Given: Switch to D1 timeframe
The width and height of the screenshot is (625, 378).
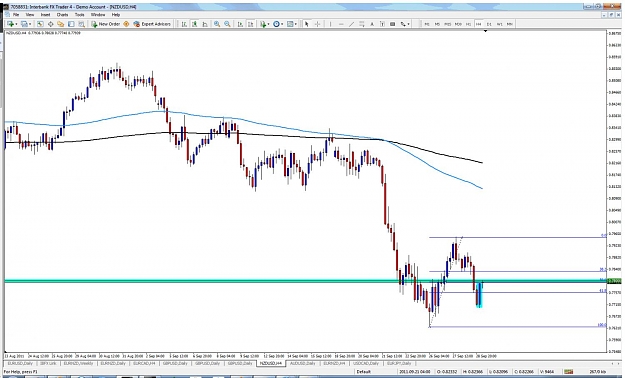Looking at the screenshot, I should (489, 24).
